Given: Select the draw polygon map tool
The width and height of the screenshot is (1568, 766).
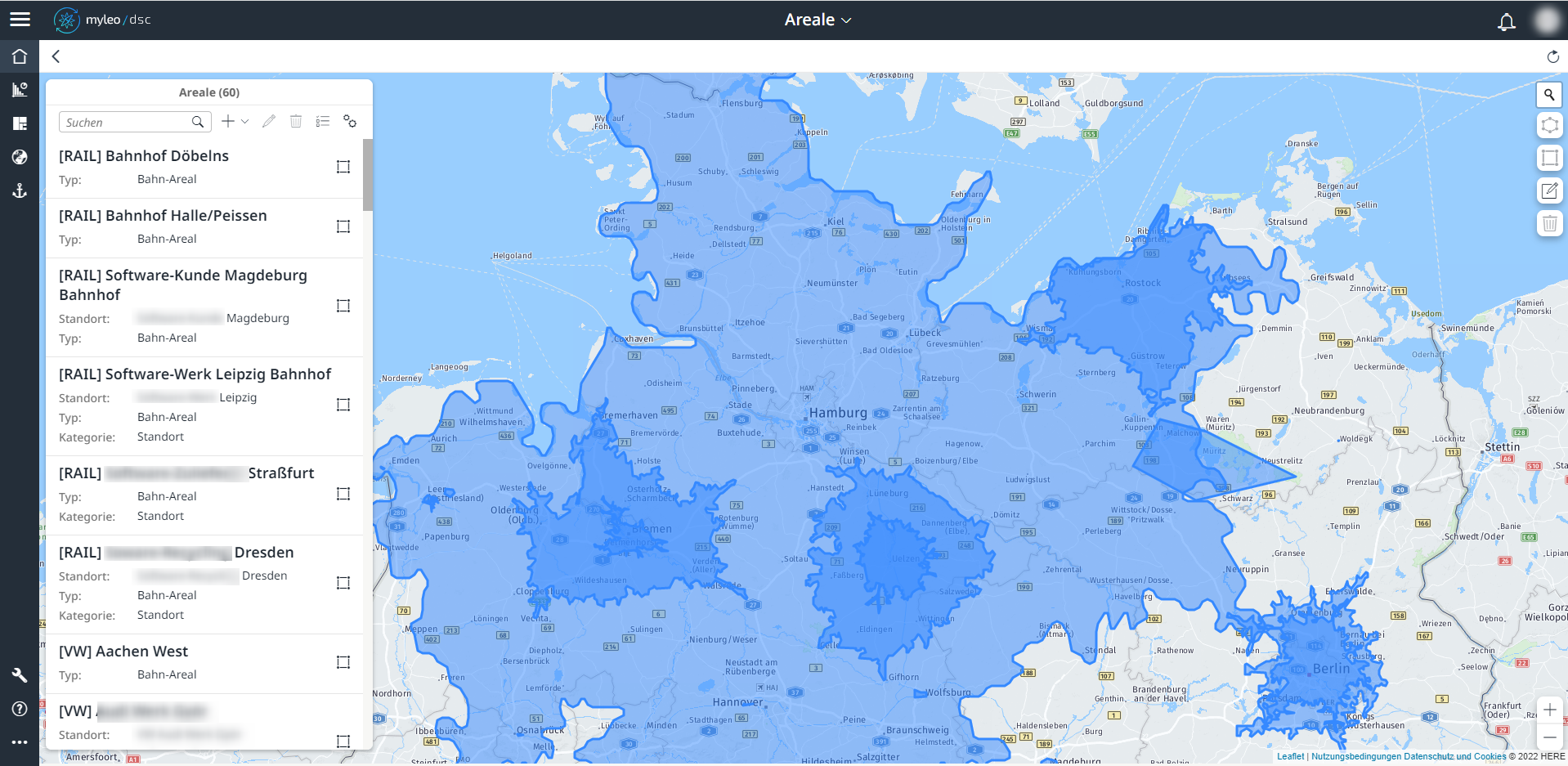Looking at the screenshot, I should [x=1549, y=125].
